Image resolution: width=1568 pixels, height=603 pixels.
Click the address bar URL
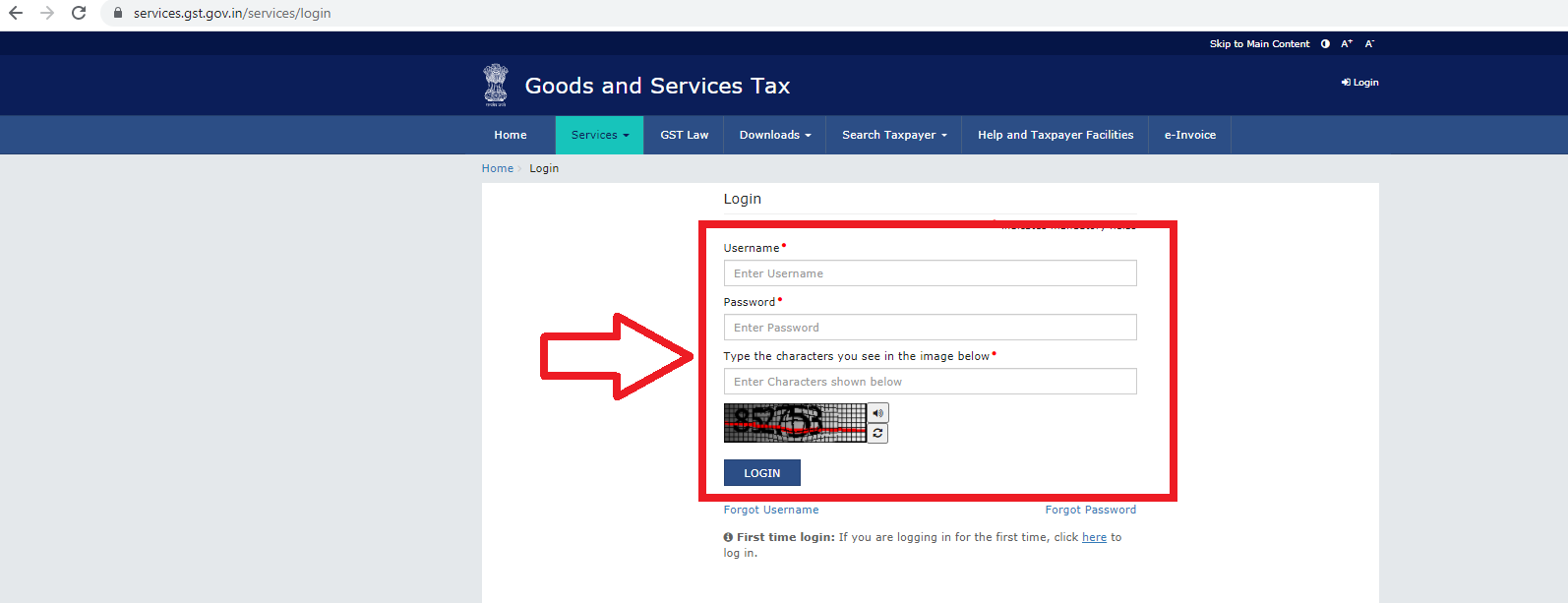tap(232, 13)
